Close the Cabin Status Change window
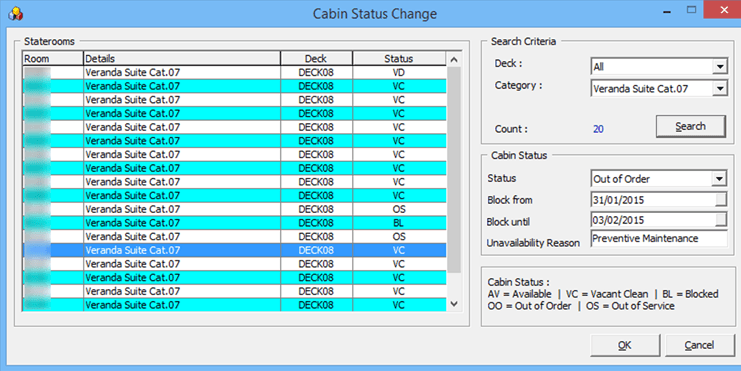 [724, 10]
